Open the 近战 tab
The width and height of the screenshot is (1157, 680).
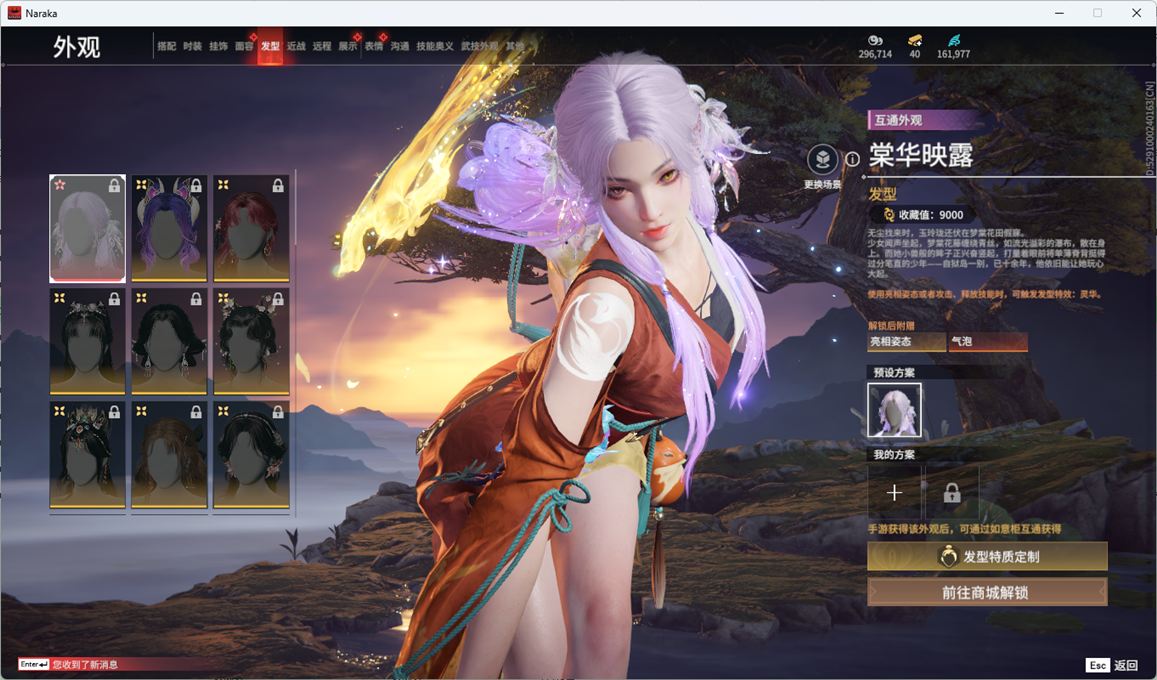(x=296, y=46)
